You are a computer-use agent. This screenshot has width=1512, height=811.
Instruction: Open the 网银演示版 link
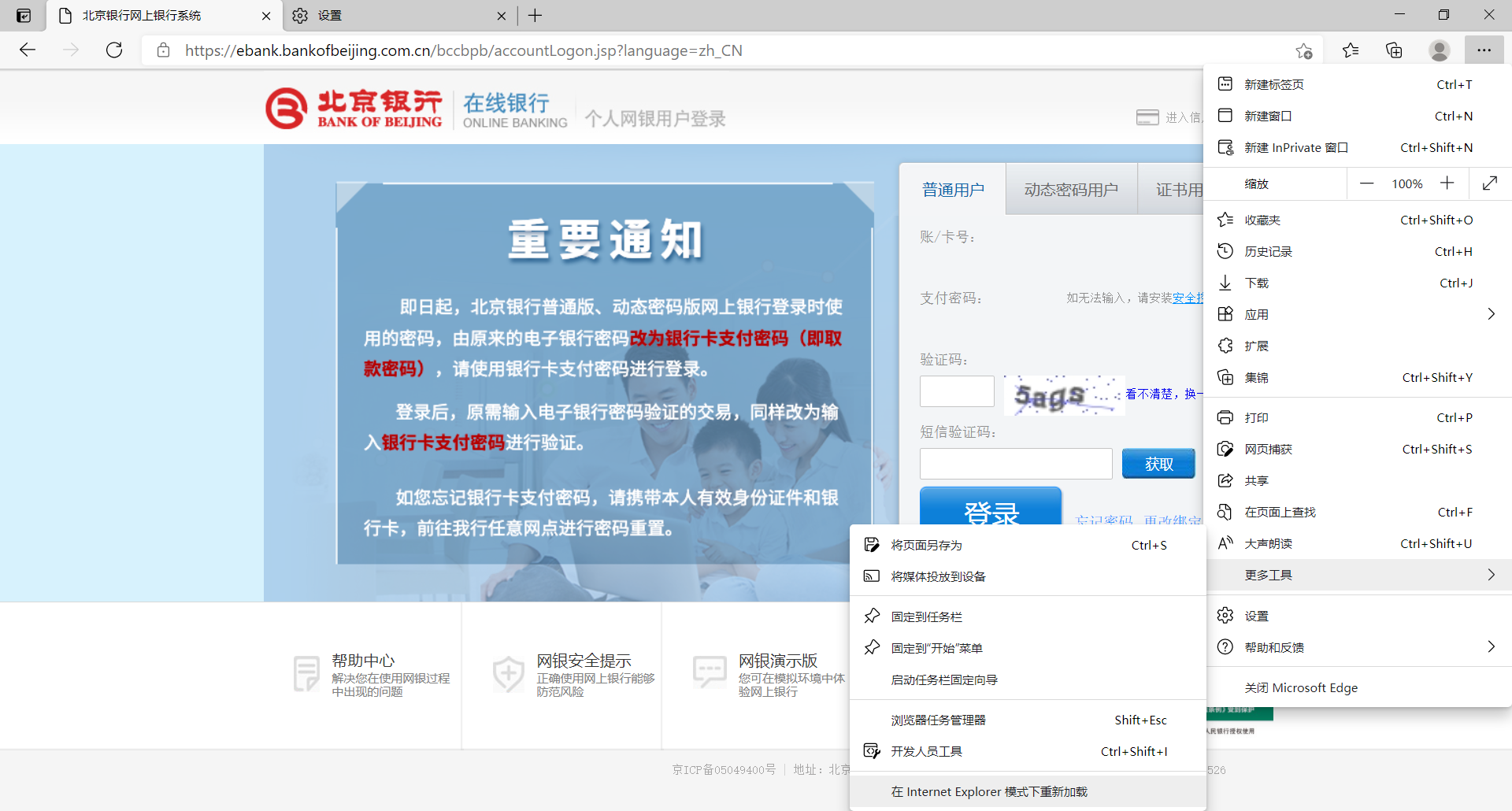point(778,661)
